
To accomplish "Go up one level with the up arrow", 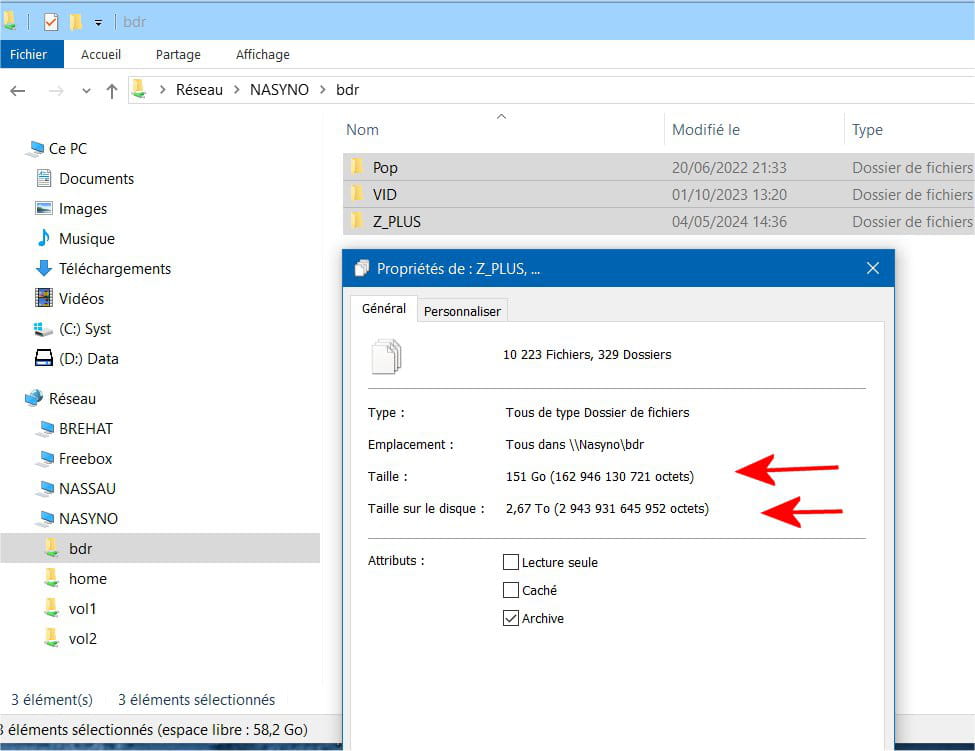I will [112, 91].
